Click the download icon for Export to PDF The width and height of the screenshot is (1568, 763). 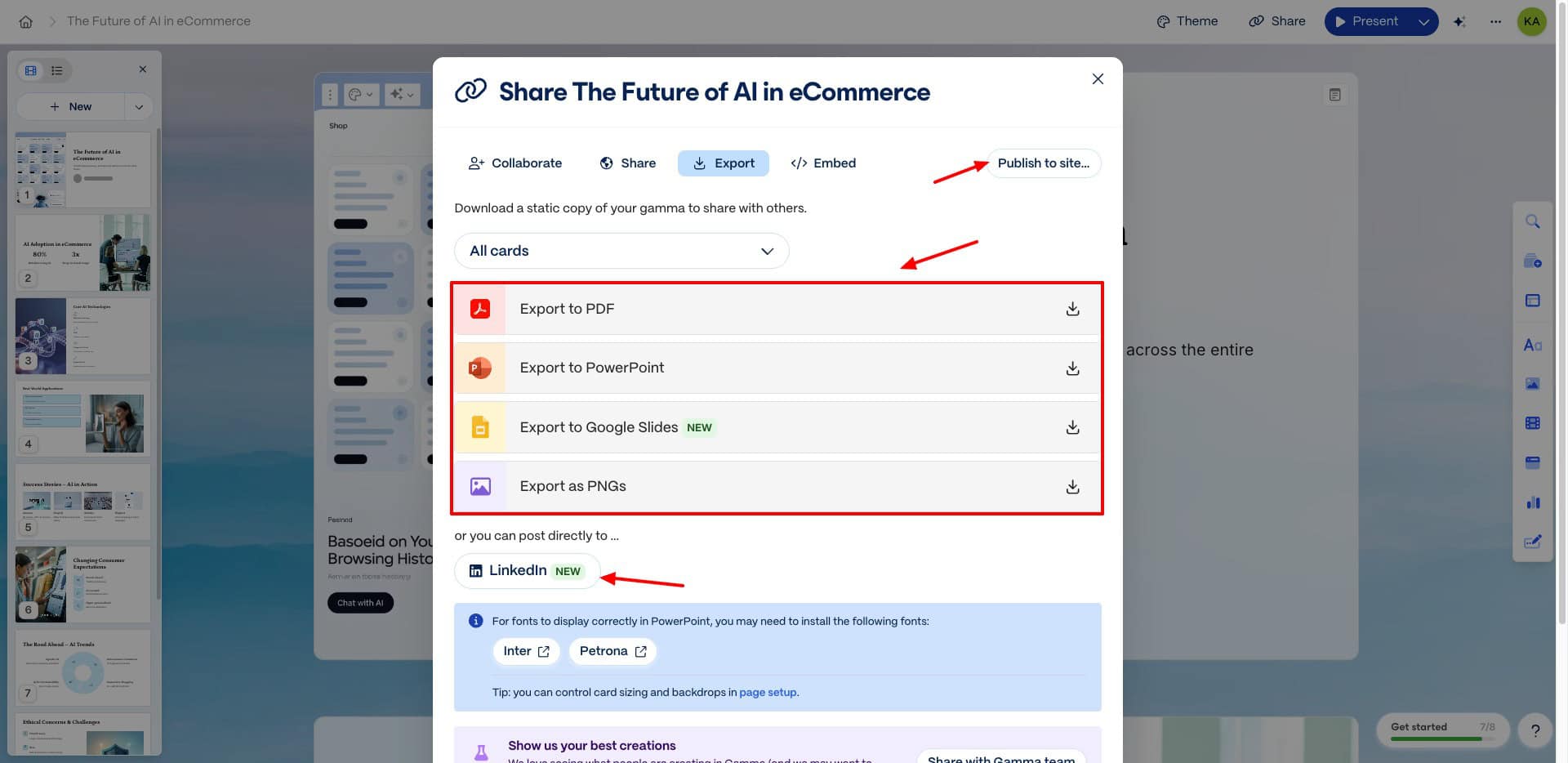pos(1072,309)
